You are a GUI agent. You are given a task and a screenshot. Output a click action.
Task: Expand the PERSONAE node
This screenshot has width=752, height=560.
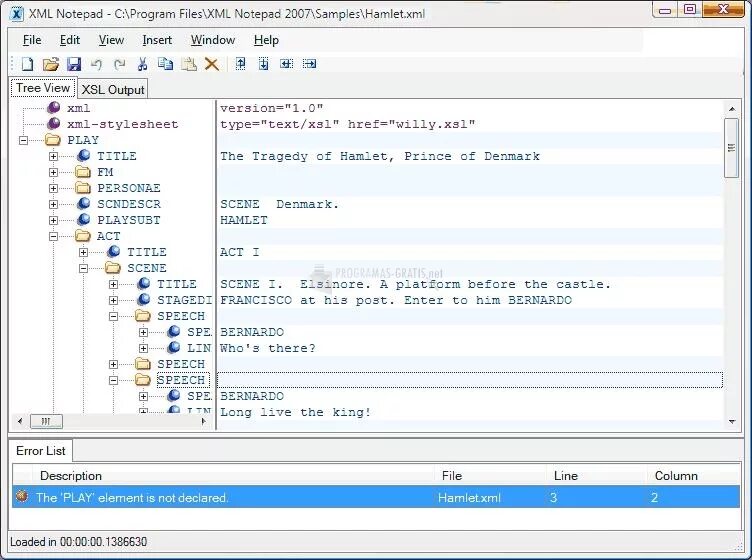coord(53,188)
